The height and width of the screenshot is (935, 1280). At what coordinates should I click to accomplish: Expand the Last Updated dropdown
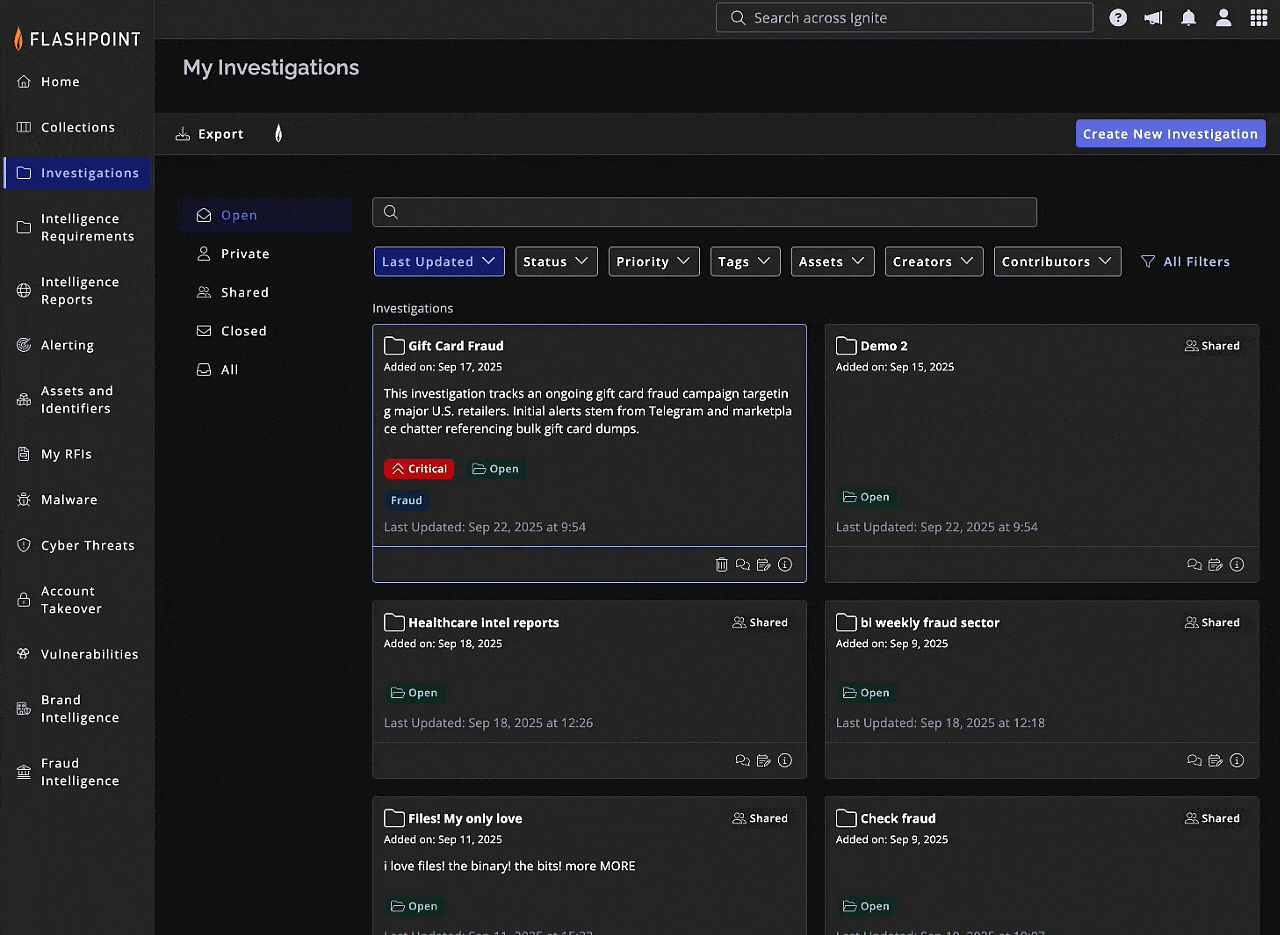click(439, 262)
